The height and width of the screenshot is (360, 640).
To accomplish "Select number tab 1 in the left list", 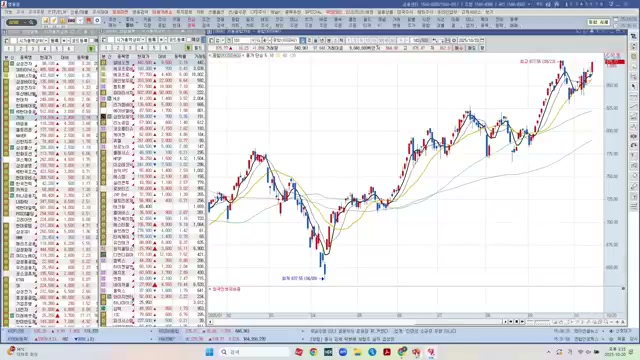I will (9, 48).
